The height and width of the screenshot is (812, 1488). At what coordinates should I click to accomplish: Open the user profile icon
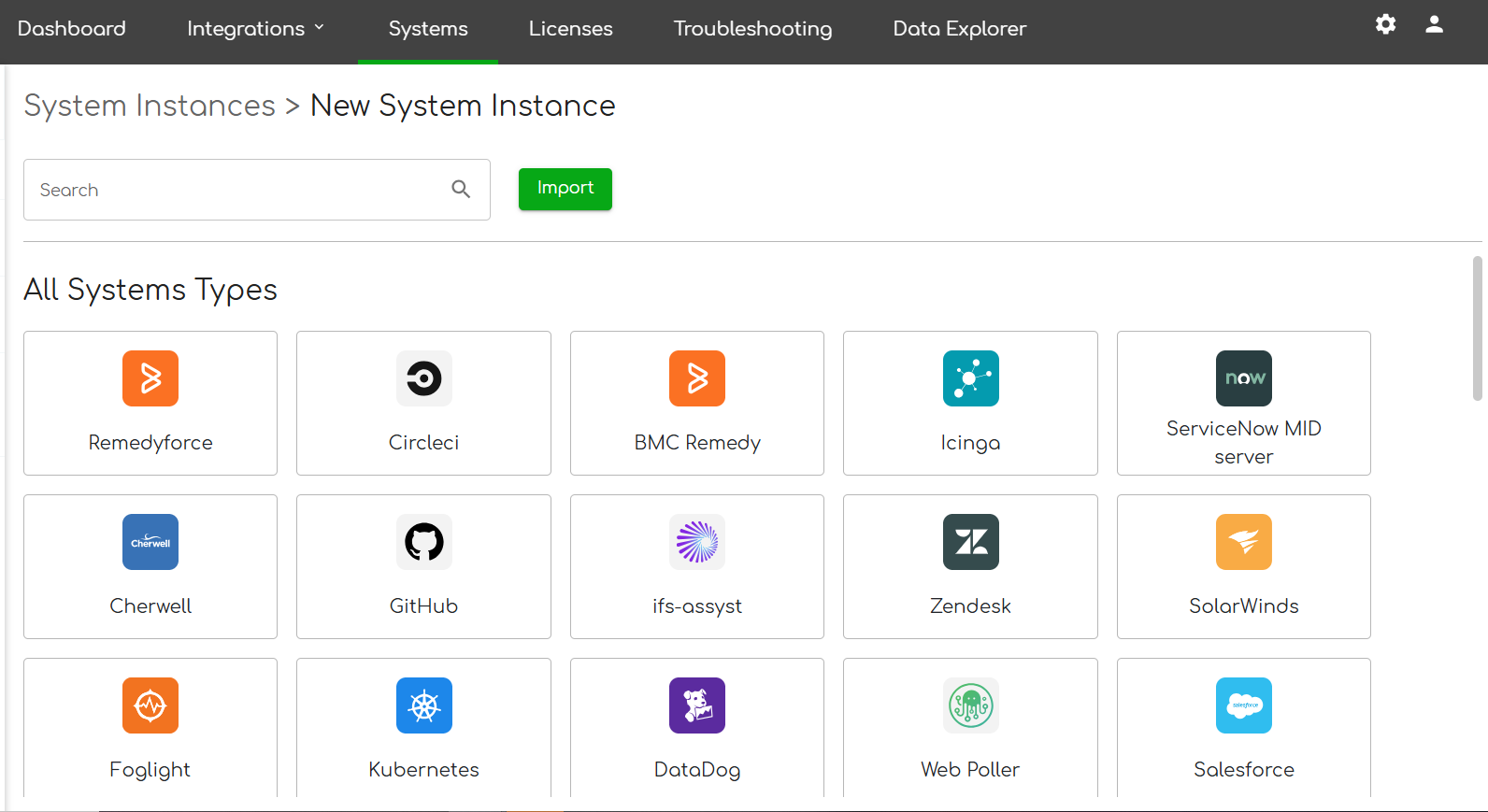pyautogui.click(x=1434, y=24)
